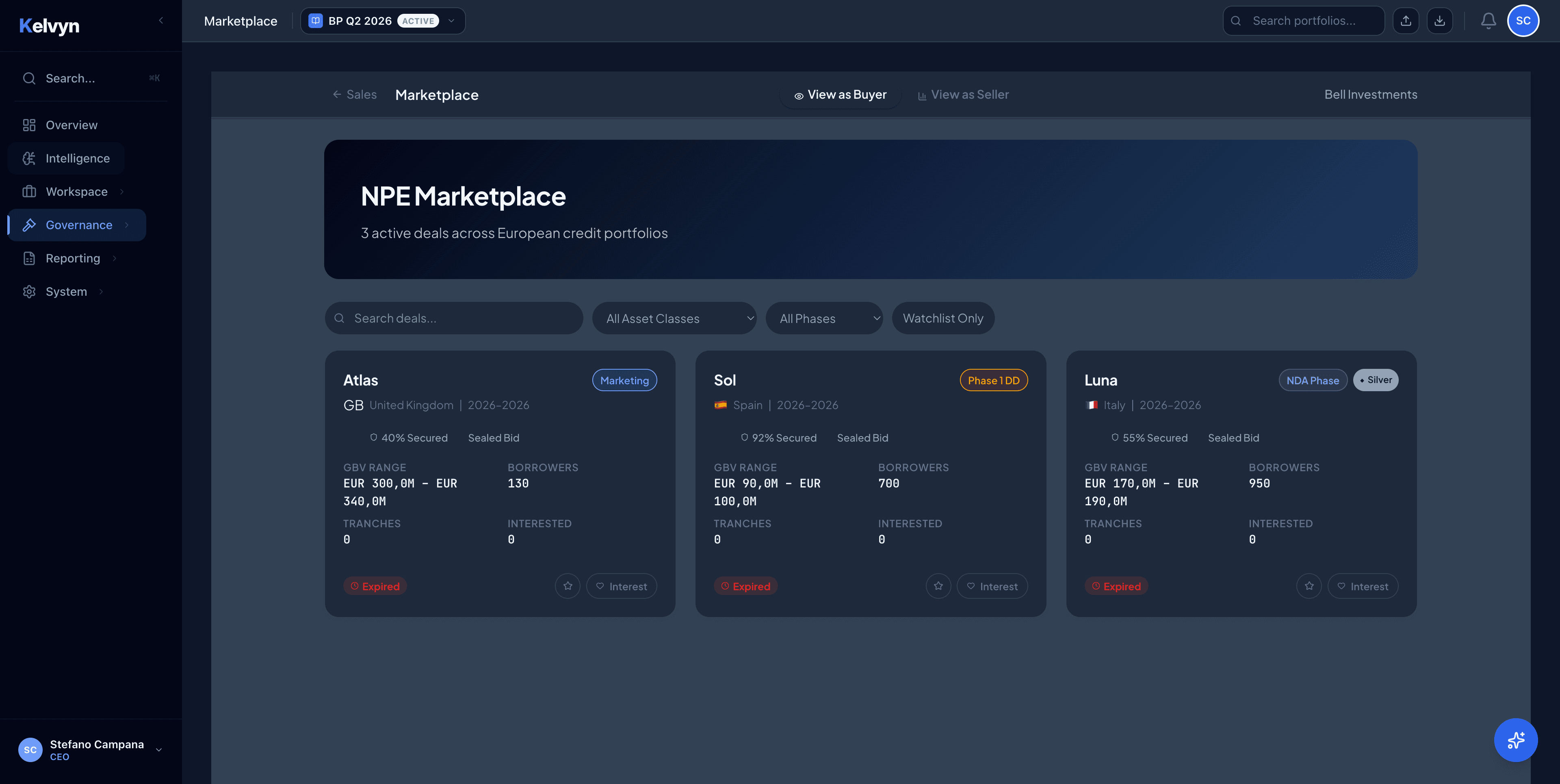This screenshot has width=1560, height=784.
Task: Open the Stefano Campana user menu chevron
Action: coord(159,749)
